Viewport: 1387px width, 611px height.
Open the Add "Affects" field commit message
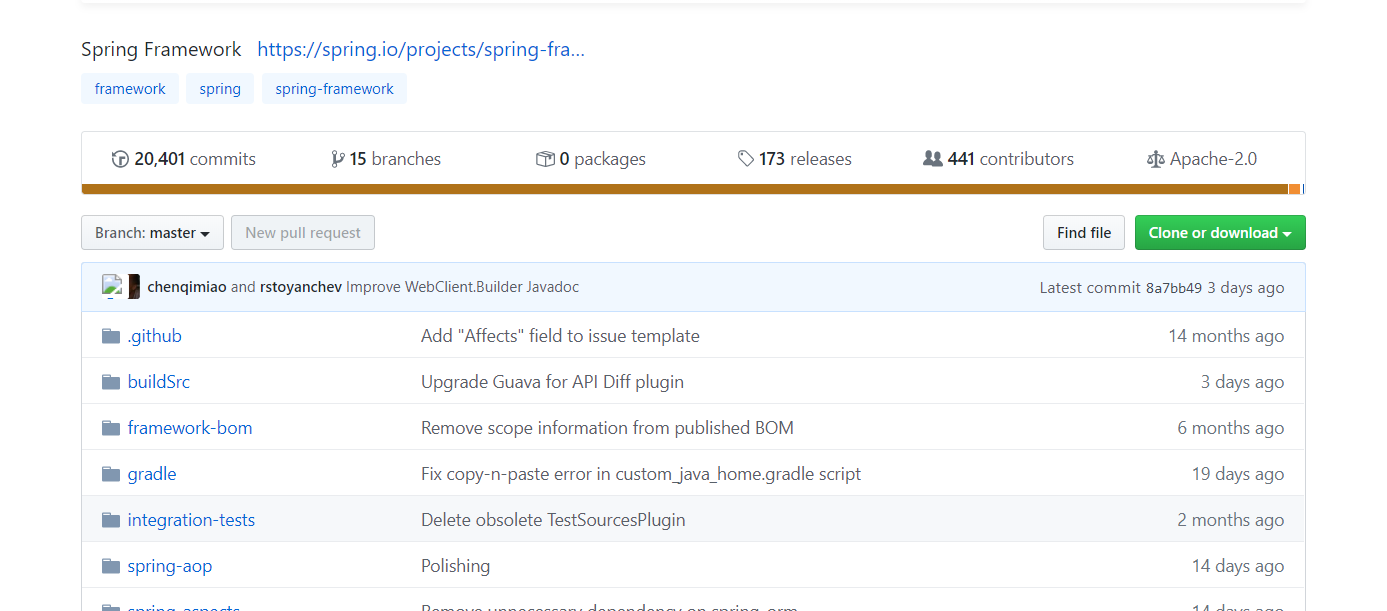tap(560, 336)
